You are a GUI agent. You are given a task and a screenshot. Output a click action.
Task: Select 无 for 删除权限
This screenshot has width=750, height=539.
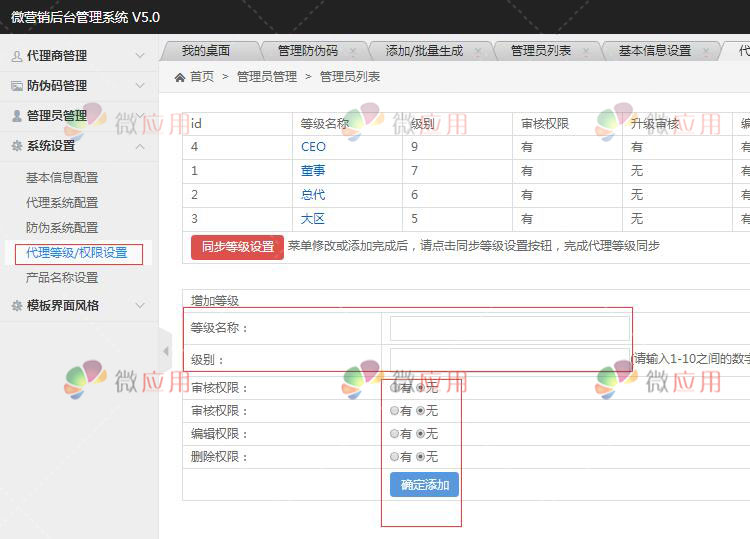pyautogui.click(x=420, y=457)
